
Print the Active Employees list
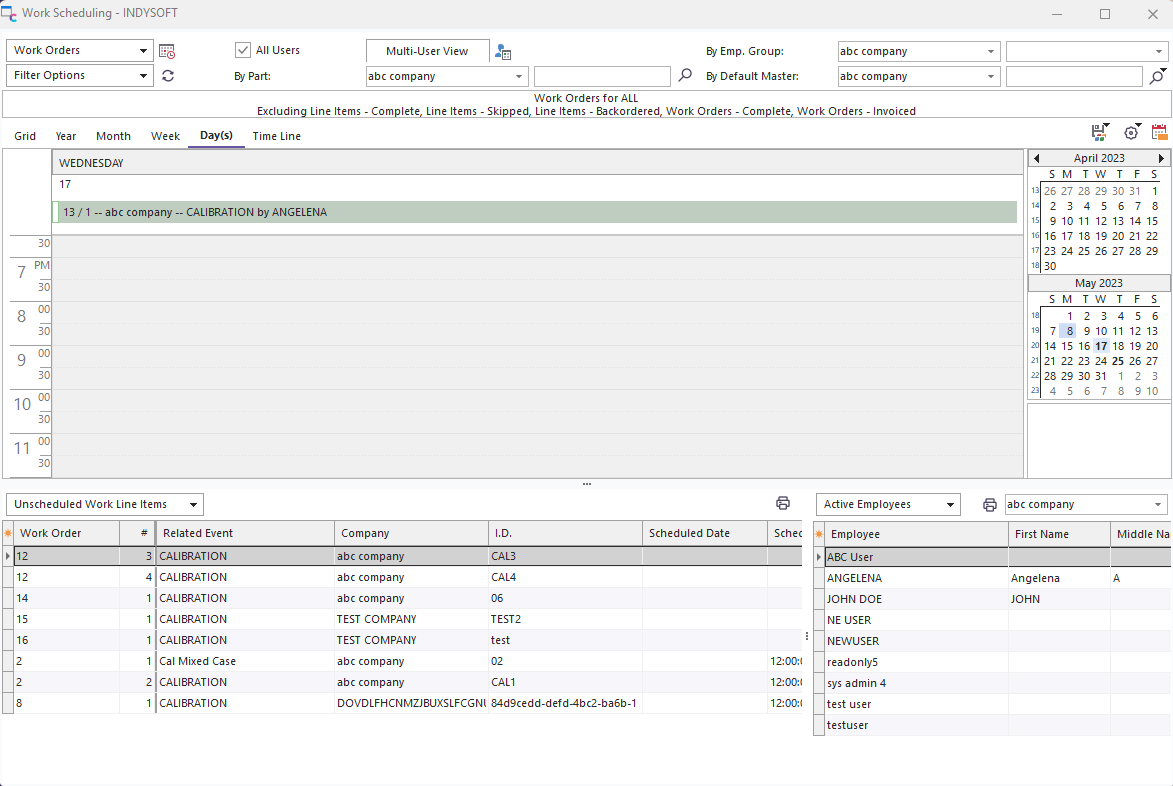point(989,505)
